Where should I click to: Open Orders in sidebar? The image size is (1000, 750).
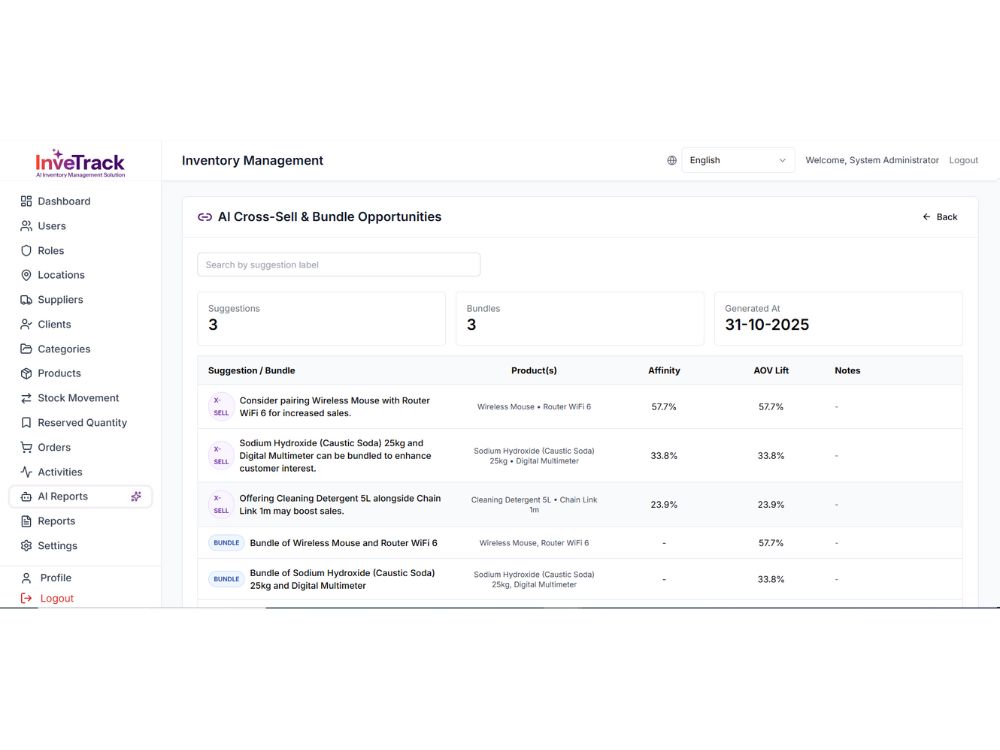(x=54, y=447)
